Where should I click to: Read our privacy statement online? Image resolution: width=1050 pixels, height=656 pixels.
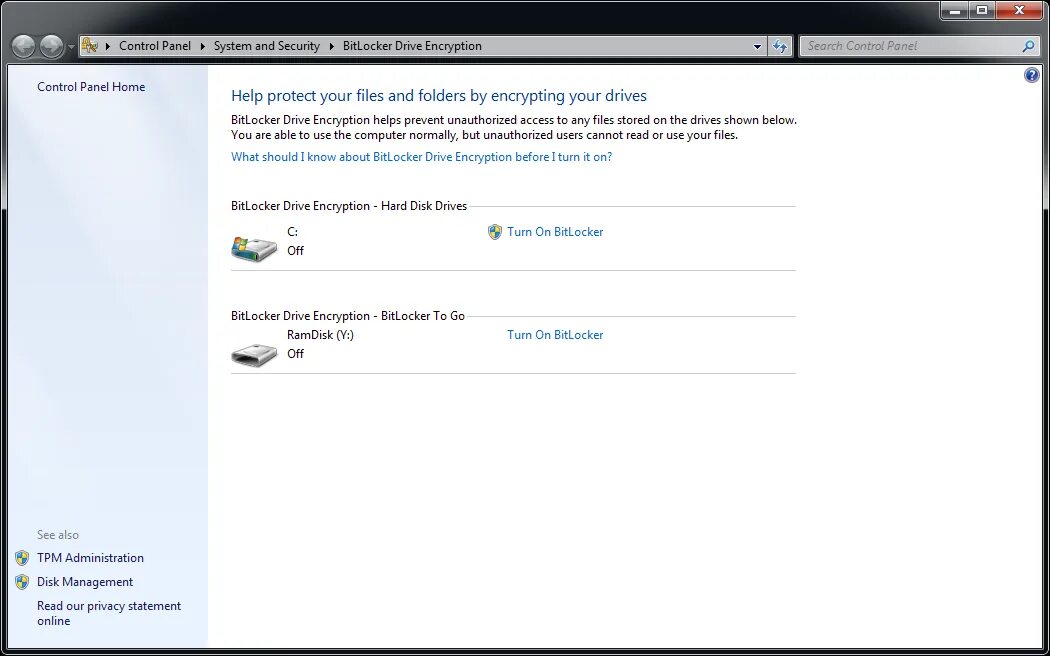point(109,613)
